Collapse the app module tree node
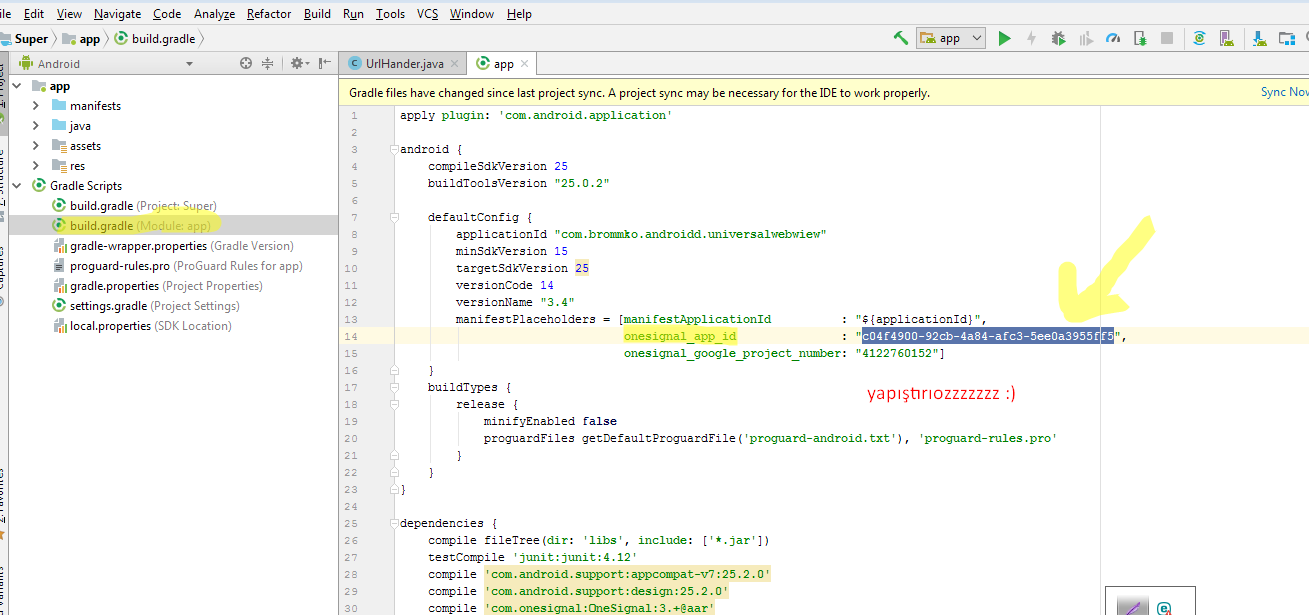 point(16,86)
